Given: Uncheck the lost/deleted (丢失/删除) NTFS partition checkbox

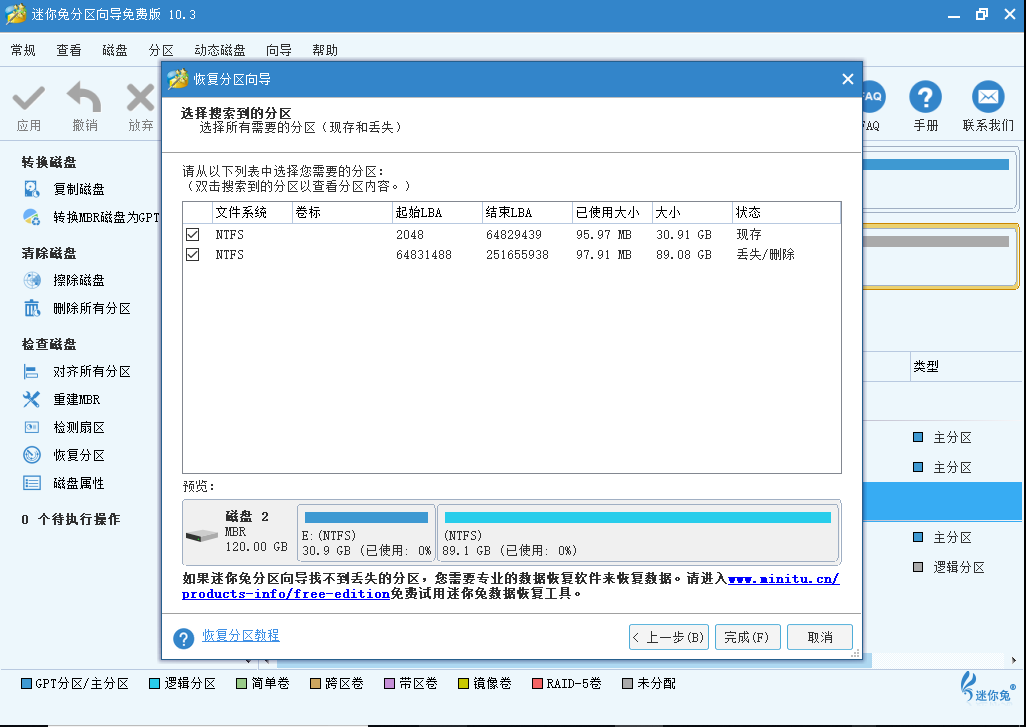Looking at the screenshot, I should pyautogui.click(x=192, y=254).
